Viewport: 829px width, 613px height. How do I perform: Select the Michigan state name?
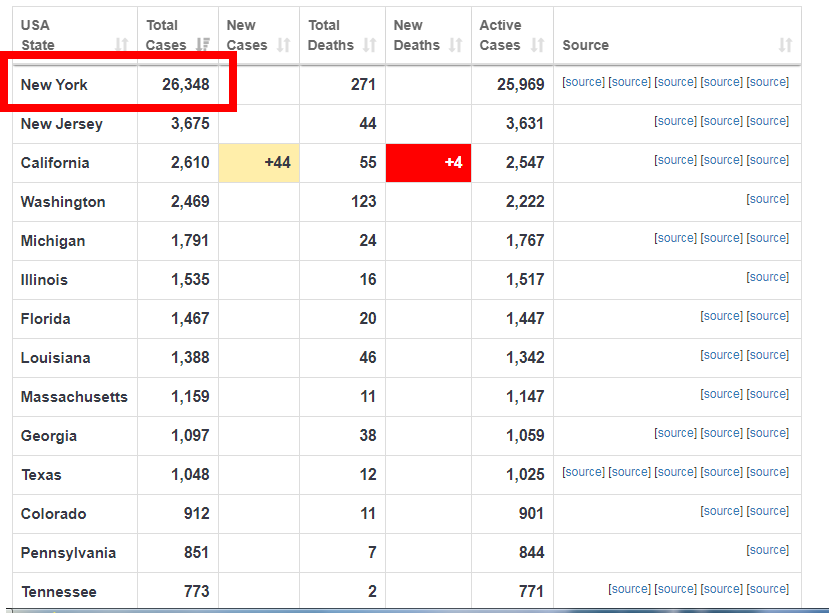53,241
